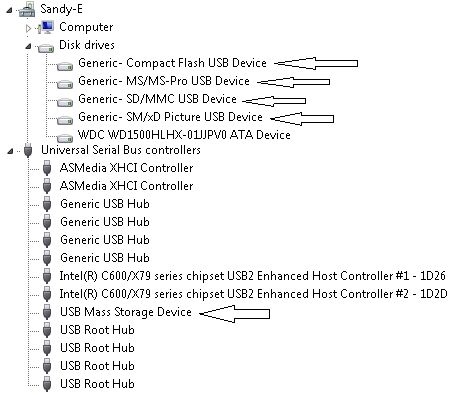
Task: Click the Universal Serial Bus controllers plug icon
Action: pyautogui.click(x=28, y=150)
